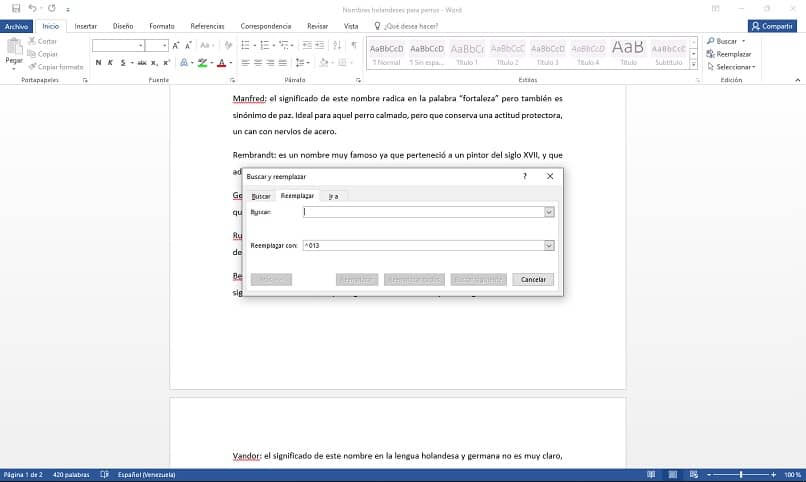Click the Reemplazar button in the Edición group
806x482 pixels.
pos(728,54)
